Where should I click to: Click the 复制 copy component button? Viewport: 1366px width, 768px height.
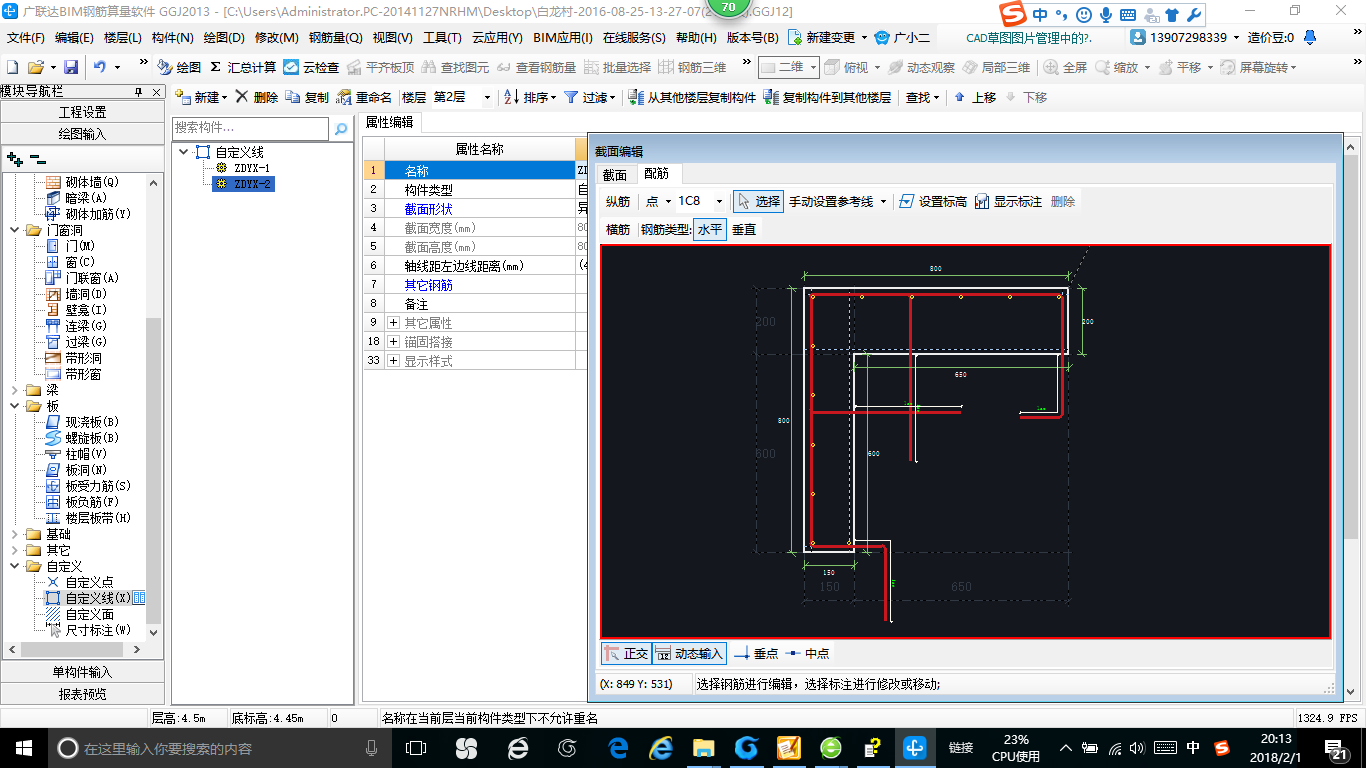[x=307, y=97]
